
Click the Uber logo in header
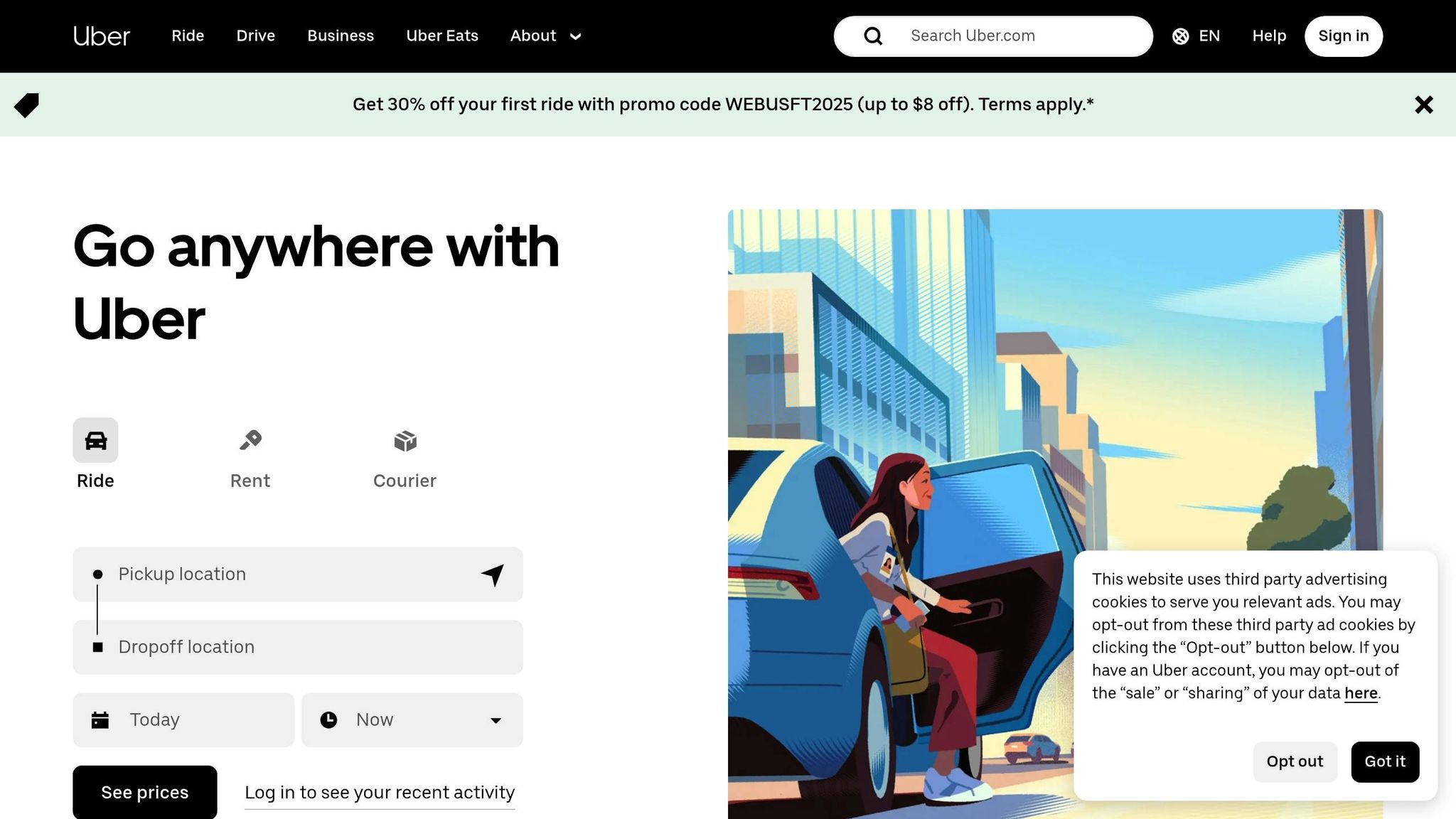tap(102, 36)
